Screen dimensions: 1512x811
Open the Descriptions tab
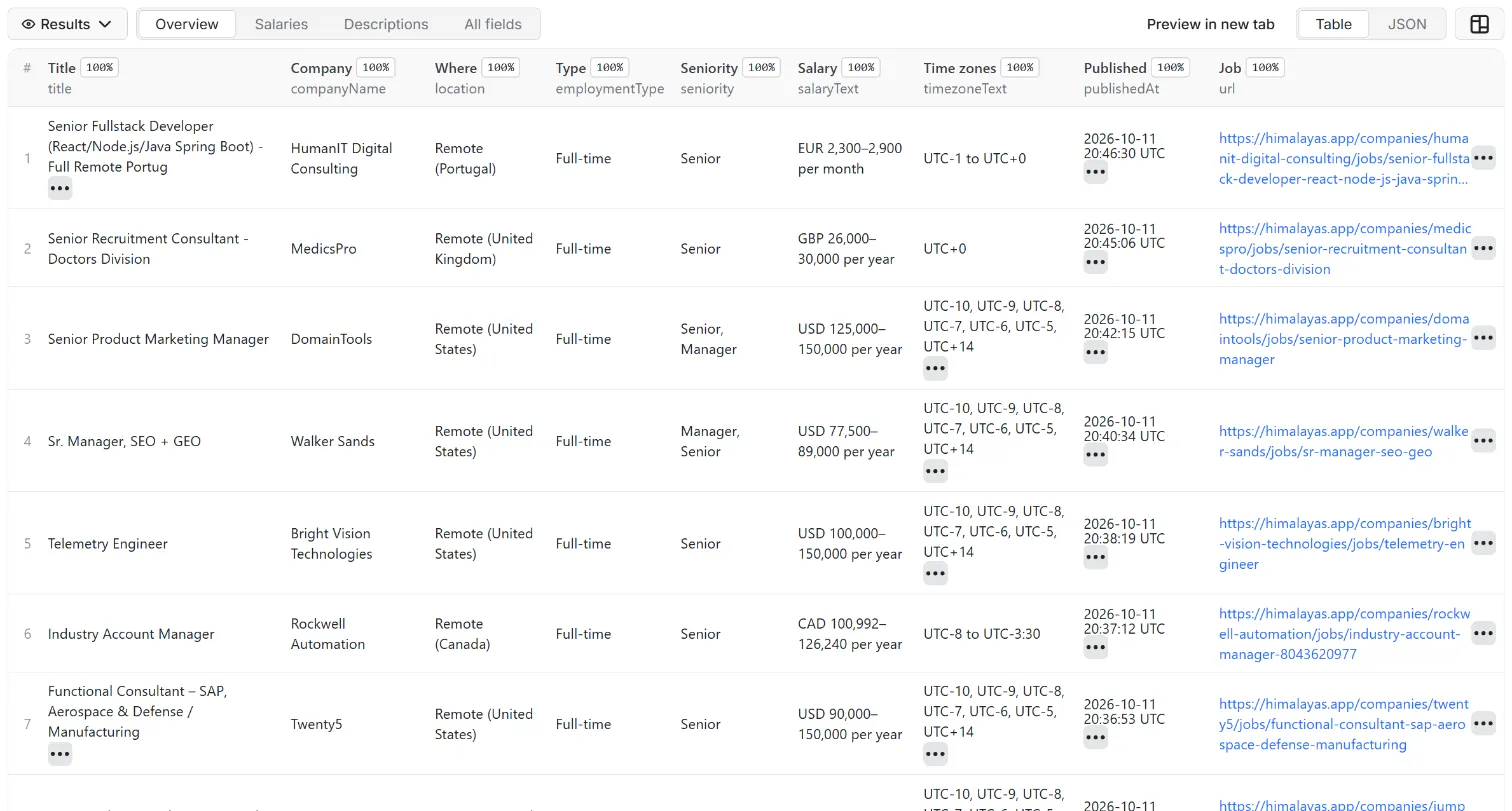(386, 24)
